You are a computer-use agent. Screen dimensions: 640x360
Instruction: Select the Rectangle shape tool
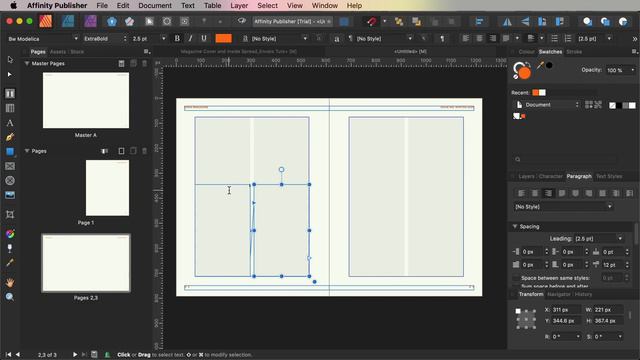click(x=10, y=151)
